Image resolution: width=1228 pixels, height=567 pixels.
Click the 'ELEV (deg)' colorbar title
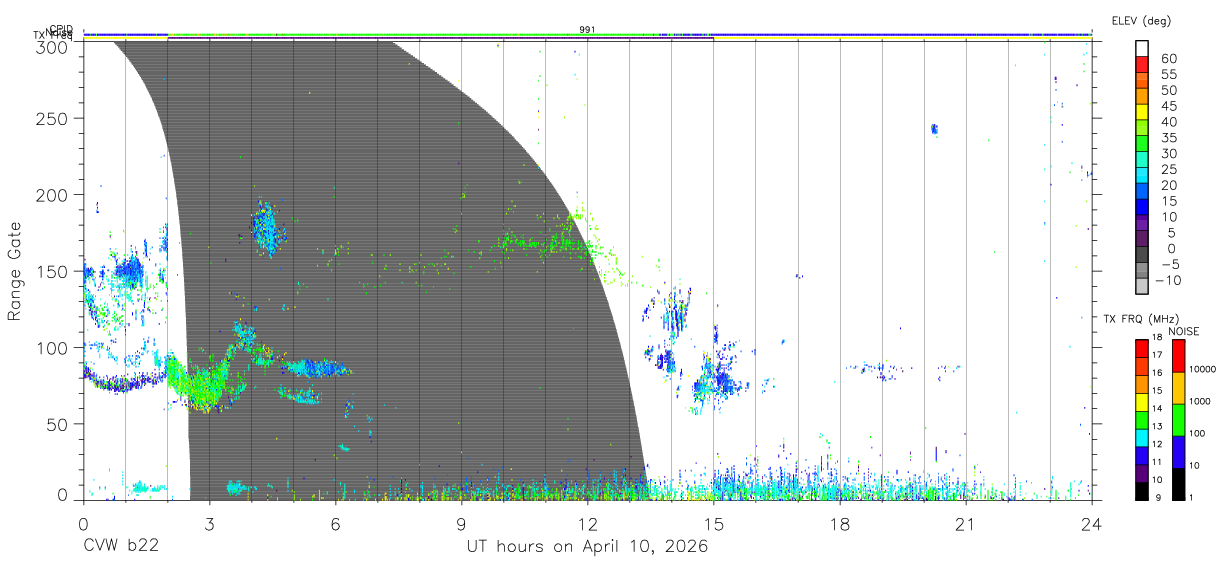tap(1140, 20)
